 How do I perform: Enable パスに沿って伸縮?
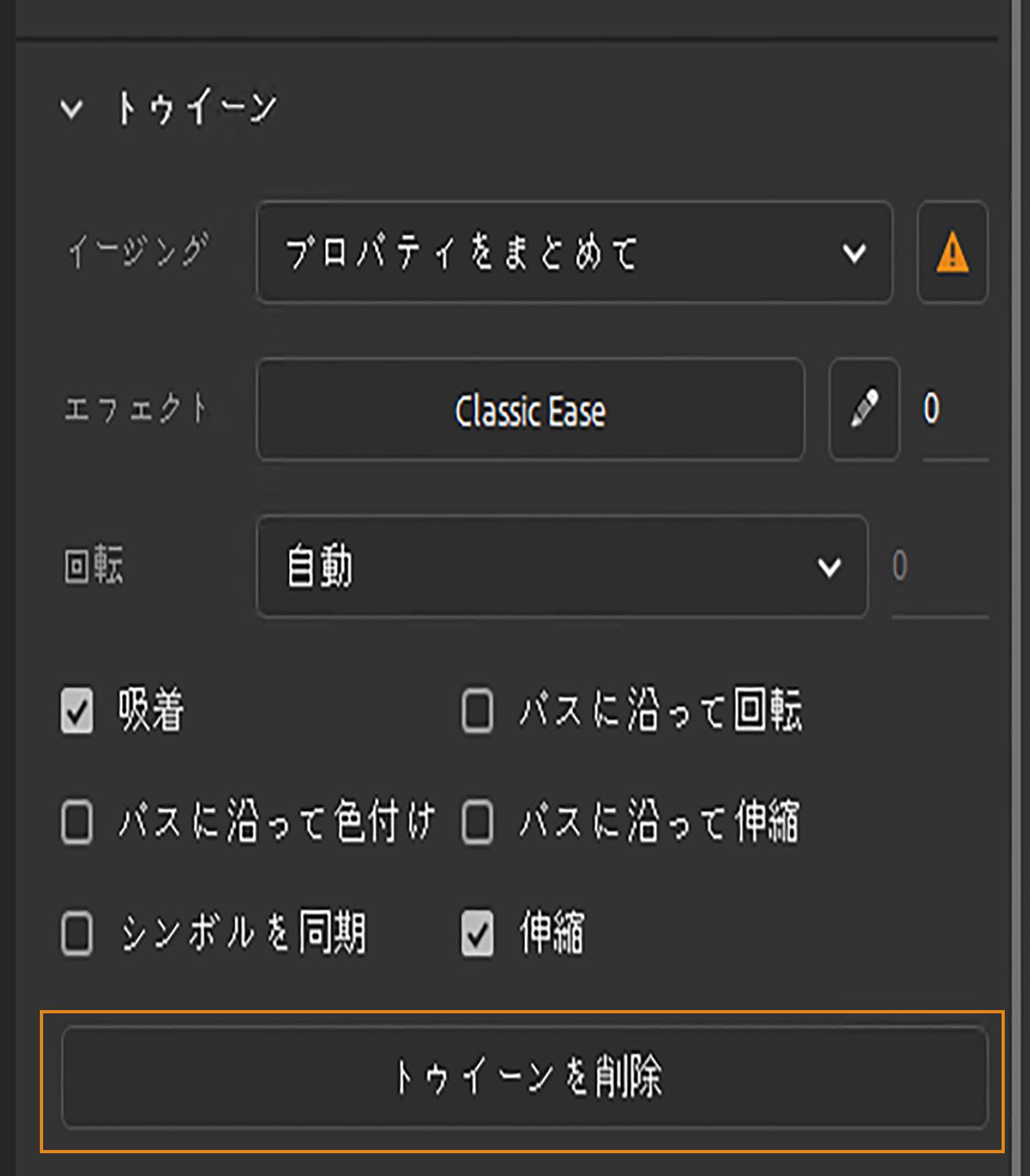coord(476,823)
